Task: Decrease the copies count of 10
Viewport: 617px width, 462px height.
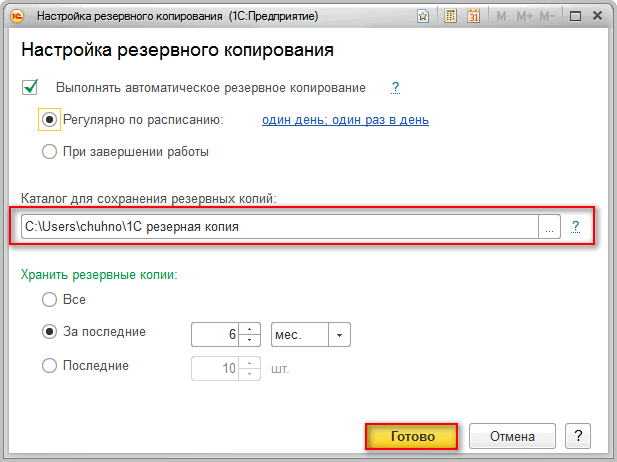Action: pyautogui.click(x=249, y=374)
